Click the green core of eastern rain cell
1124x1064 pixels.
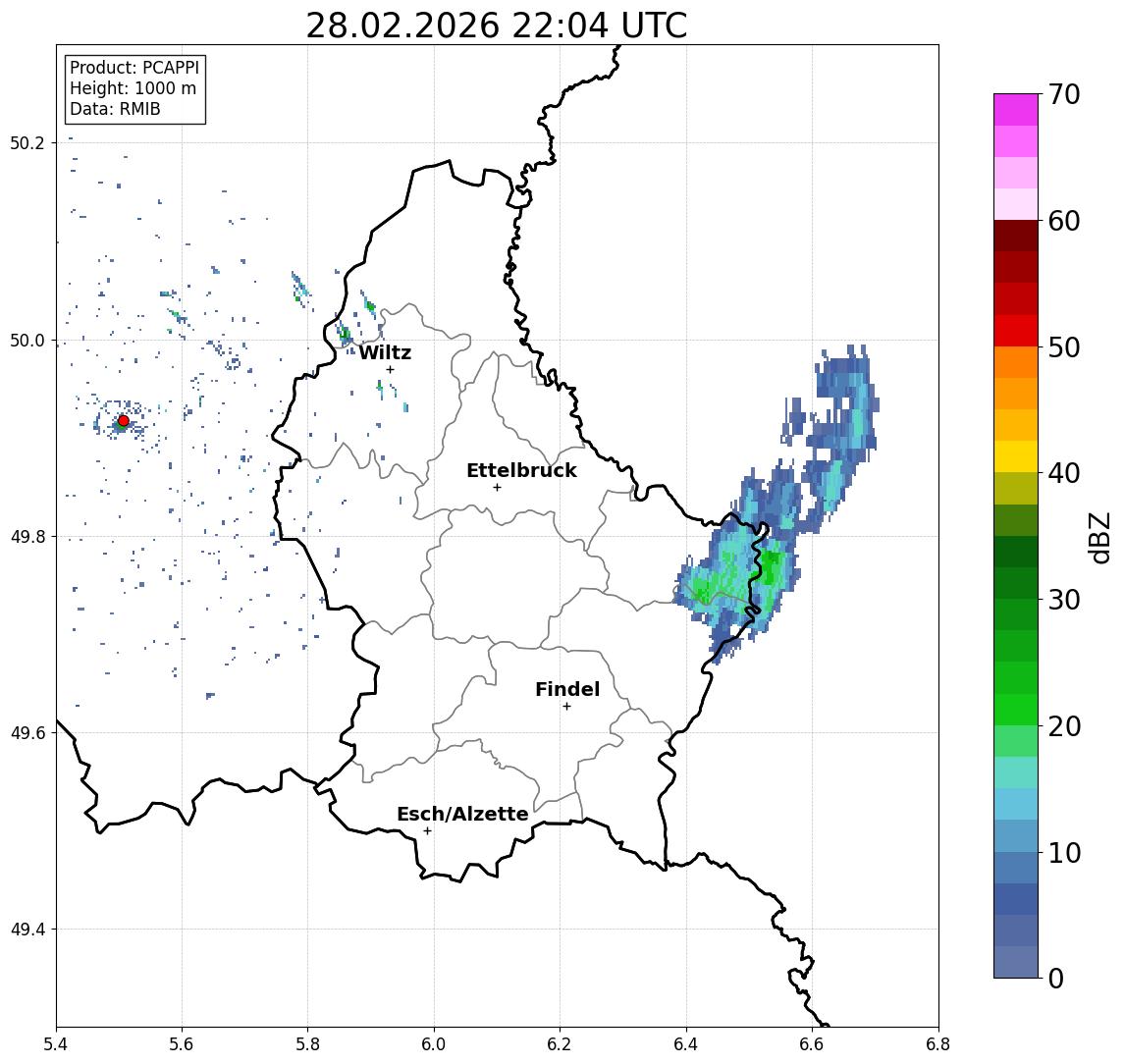coord(772,568)
